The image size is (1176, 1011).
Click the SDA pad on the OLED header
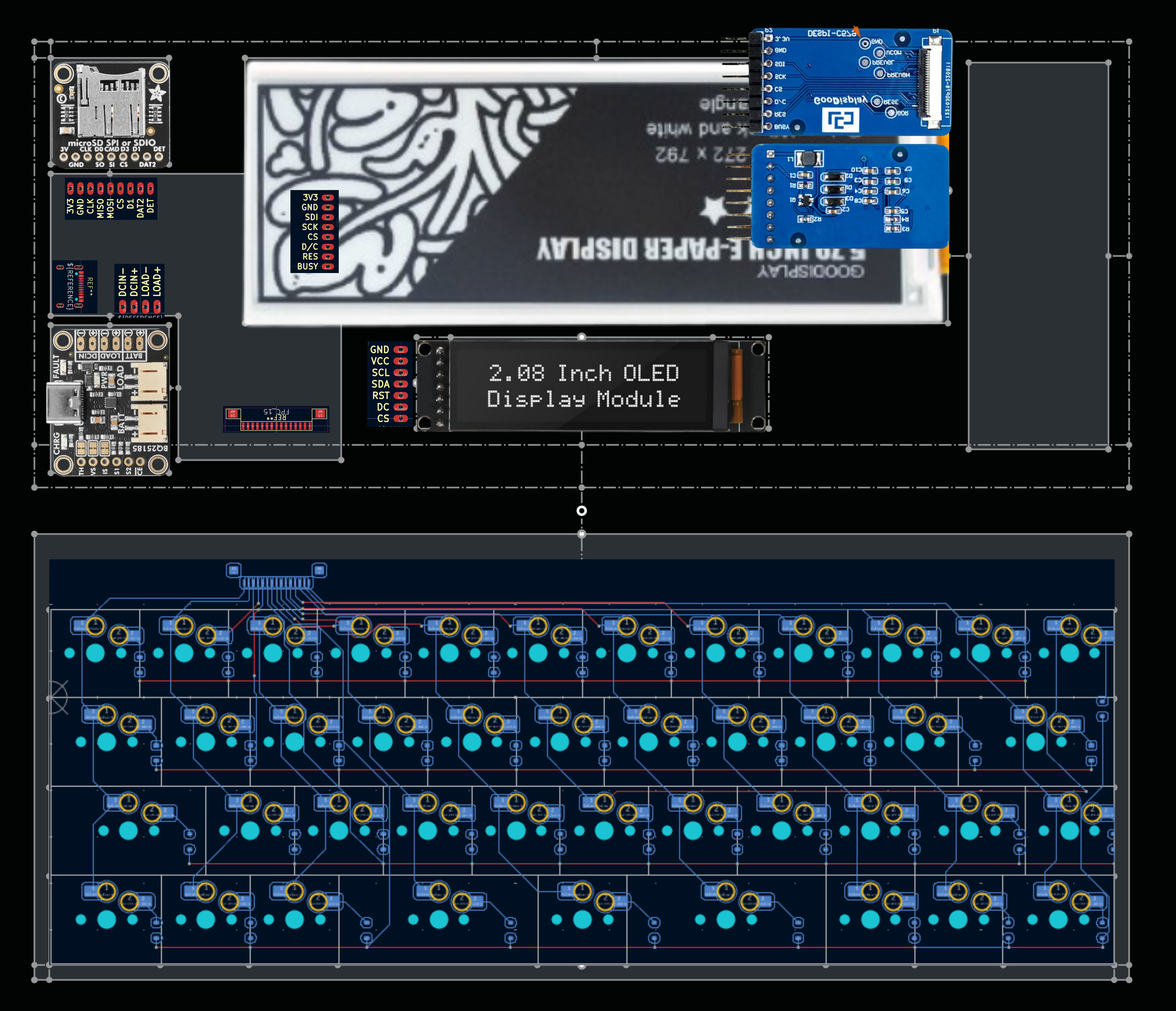(x=401, y=384)
